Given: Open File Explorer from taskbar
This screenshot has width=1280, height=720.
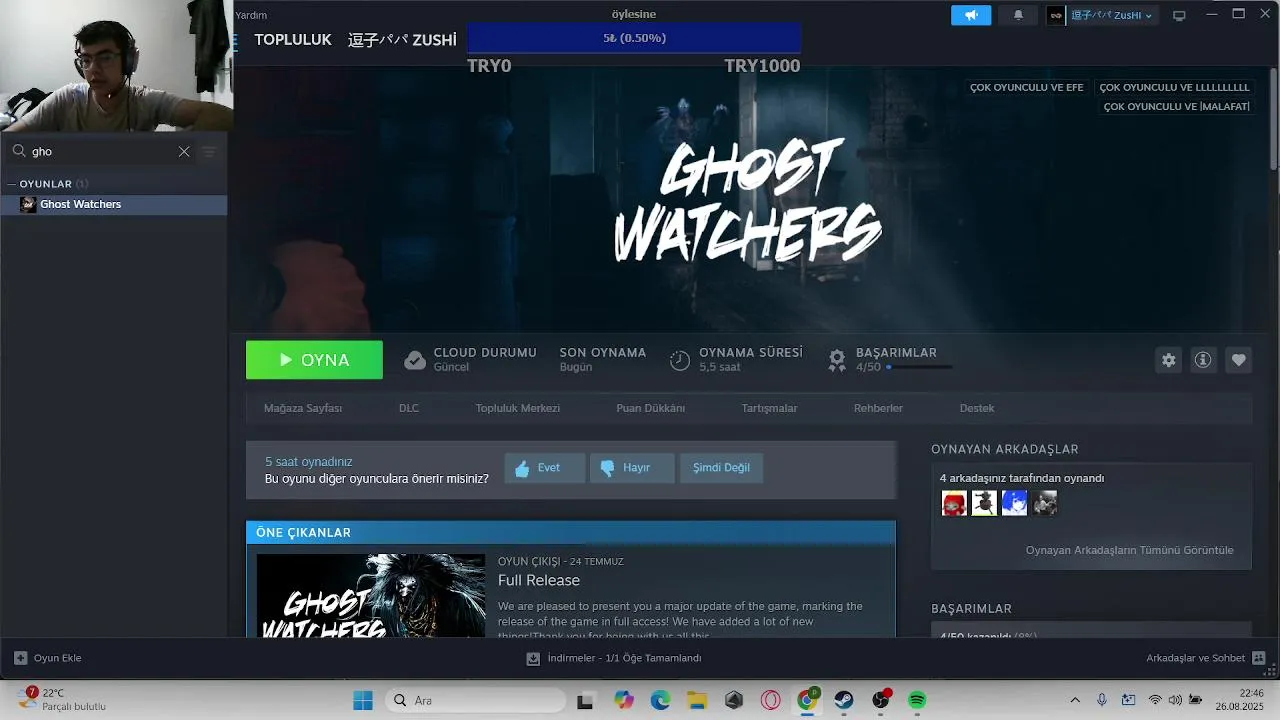Looking at the screenshot, I should [697, 700].
